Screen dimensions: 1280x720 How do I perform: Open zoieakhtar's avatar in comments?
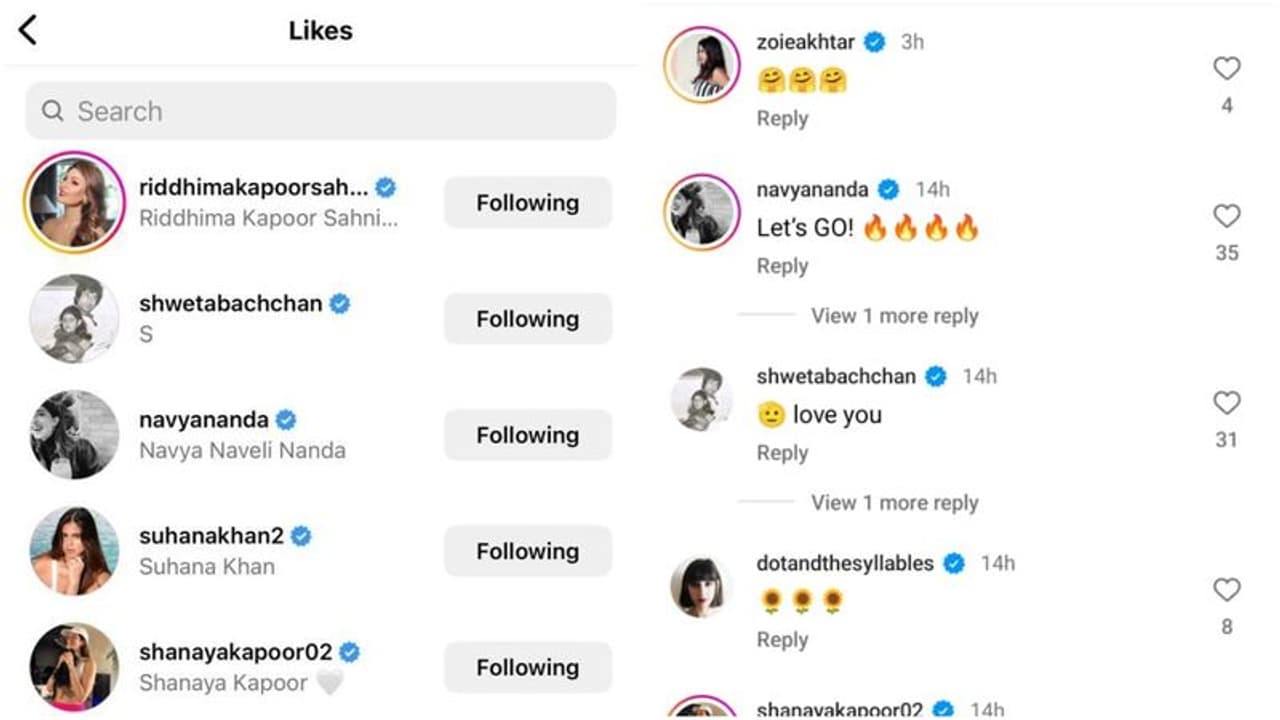pos(702,65)
